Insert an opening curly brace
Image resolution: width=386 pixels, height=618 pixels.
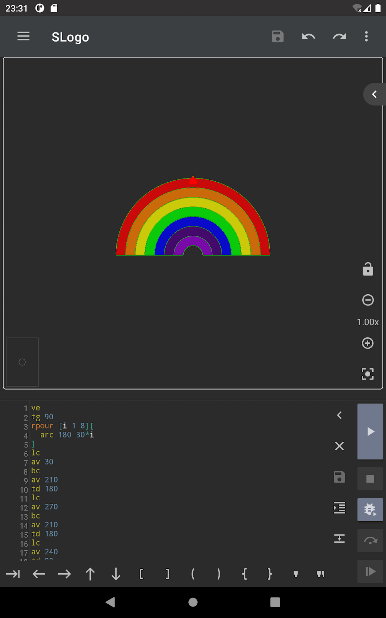[244, 574]
